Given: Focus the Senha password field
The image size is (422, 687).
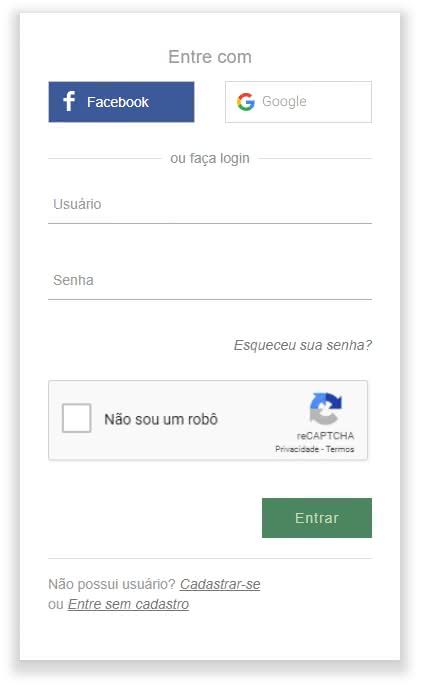Looking at the screenshot, I should (210, 280).
